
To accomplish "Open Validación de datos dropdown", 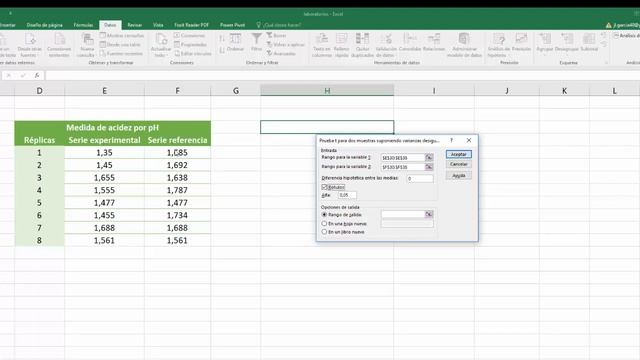I will click(386, 45).
